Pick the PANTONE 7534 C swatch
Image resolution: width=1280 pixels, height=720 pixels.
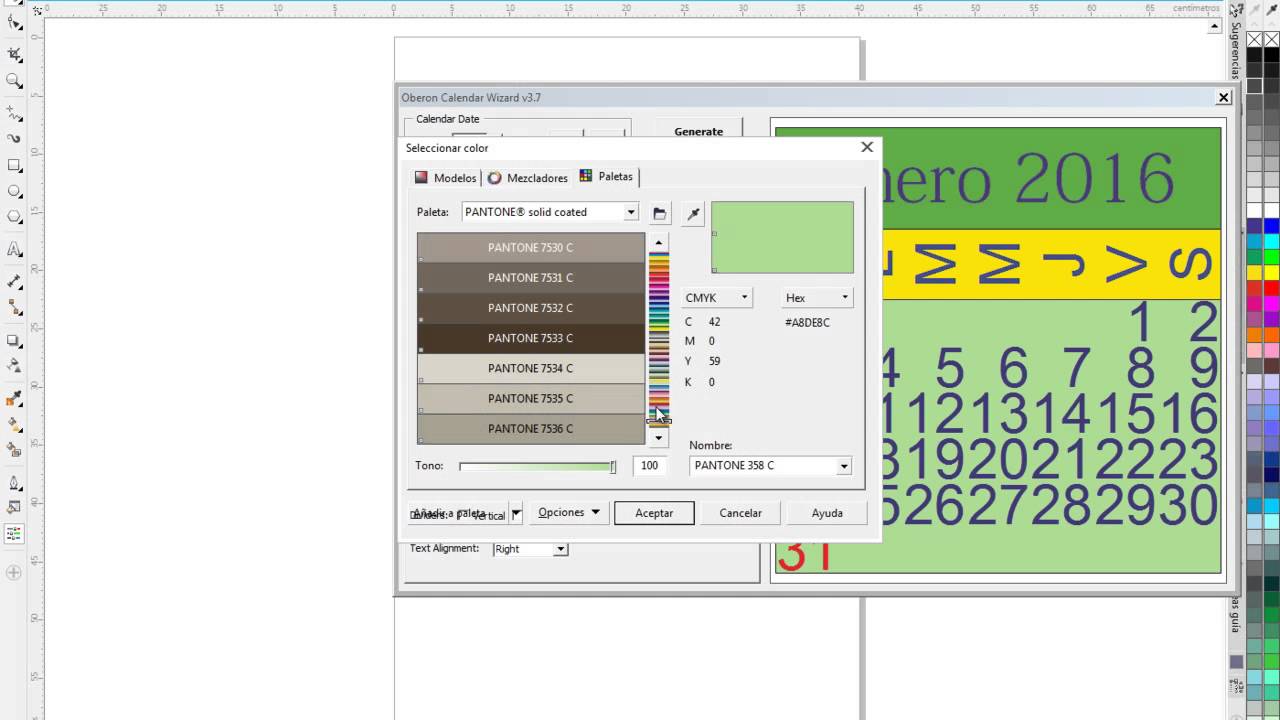(x=531, y=368)
